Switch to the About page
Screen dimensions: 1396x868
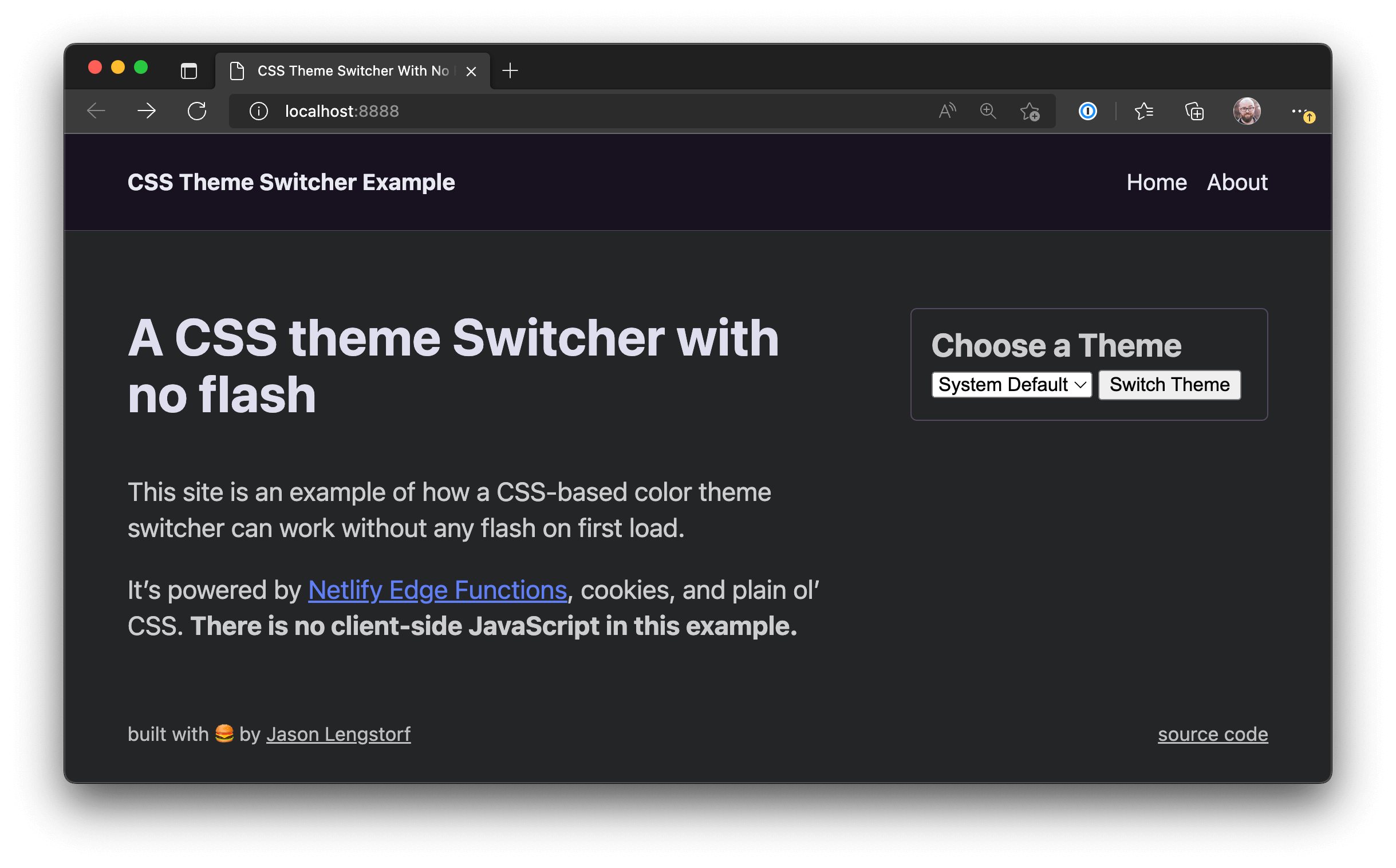[x=1237, y=182]
